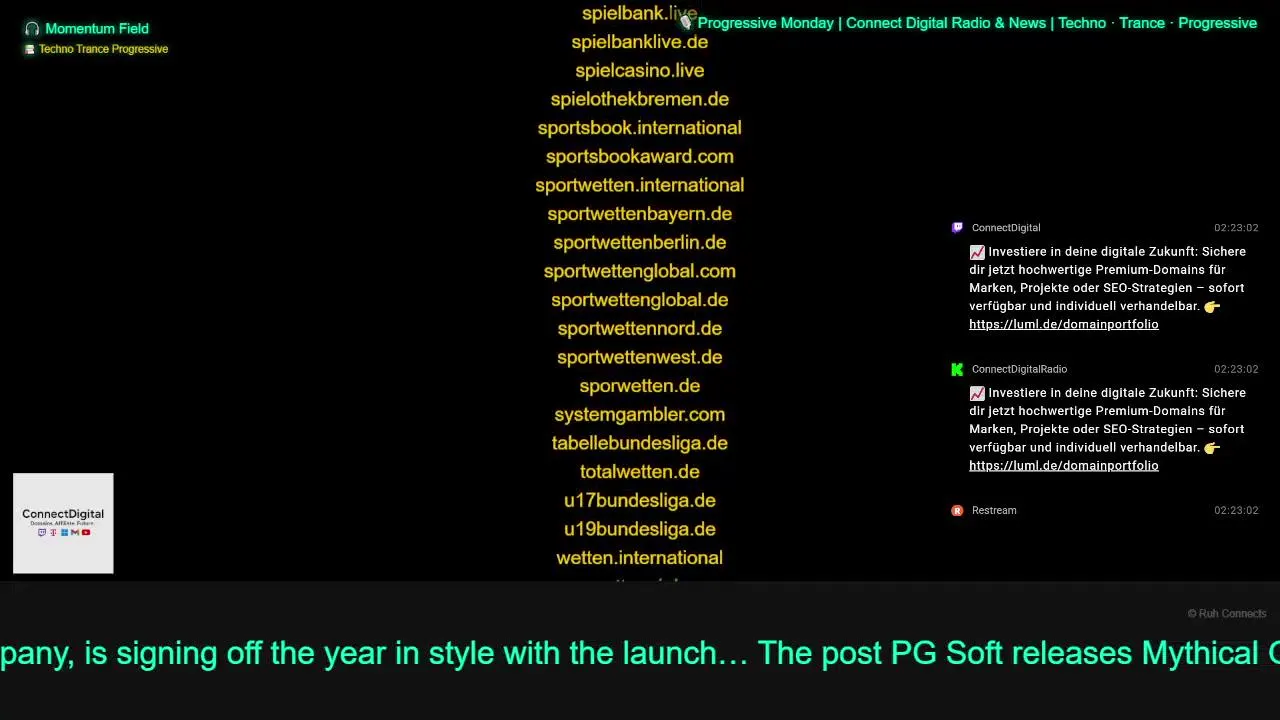The height and width of the screenshot is (720, 1280).
Task: Click the microphone icon before Progressive Monday
Action: tap(686, 22)
